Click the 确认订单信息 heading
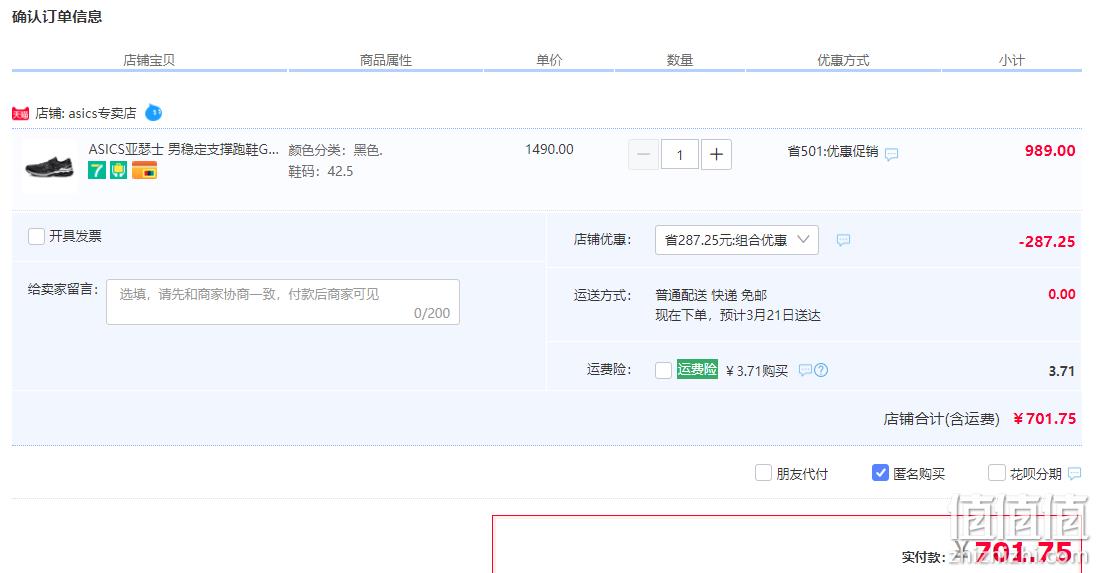The height and width of the screenshot is (573, 1098). [57, 17]
